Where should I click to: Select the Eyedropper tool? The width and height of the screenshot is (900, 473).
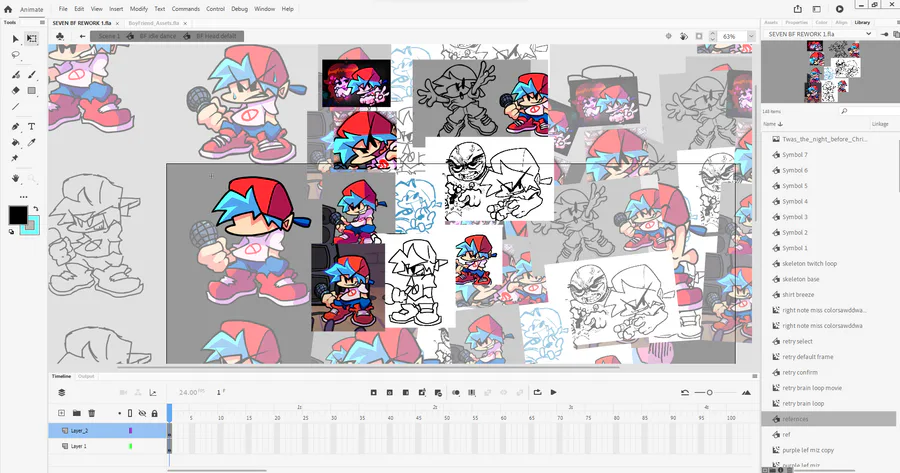pos(32,142)
